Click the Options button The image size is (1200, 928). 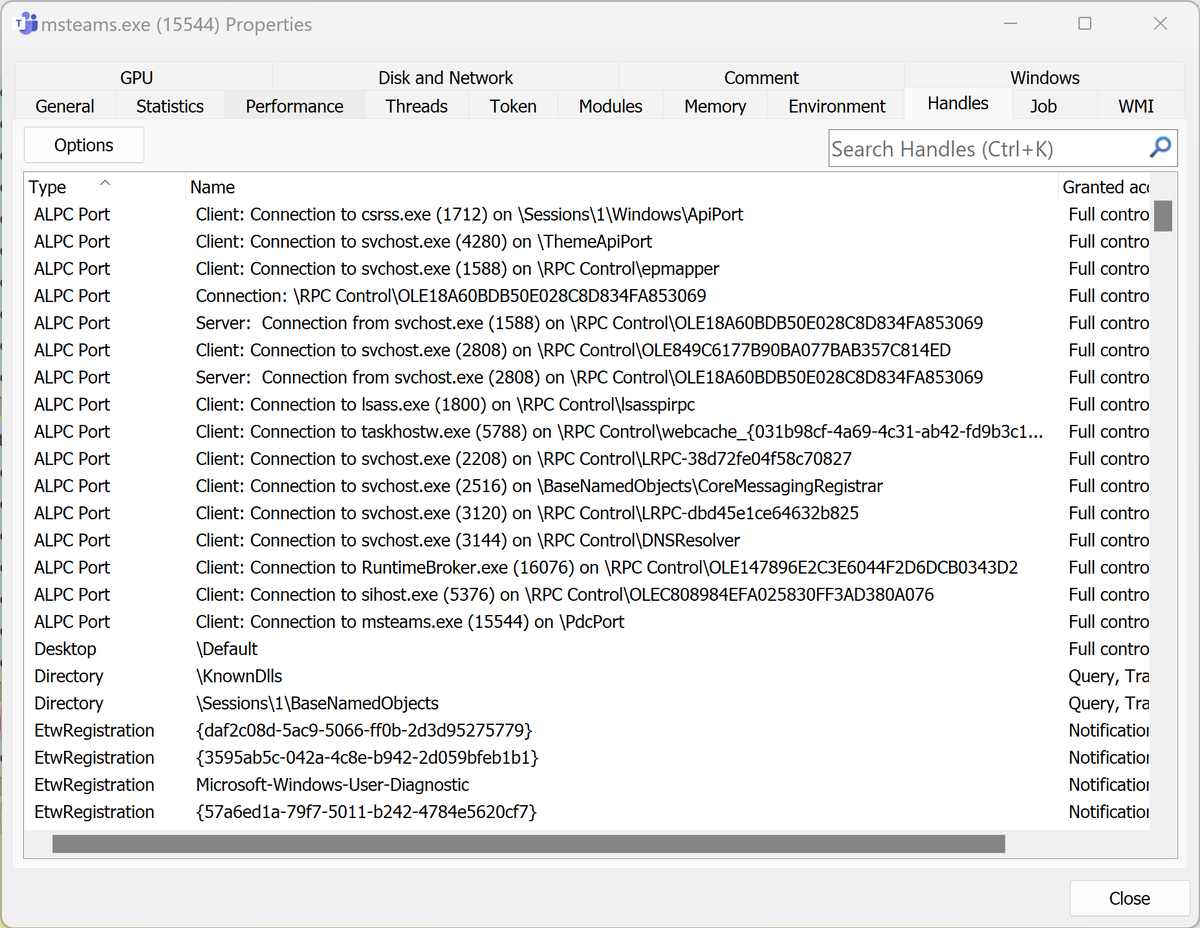pos(84,145)
